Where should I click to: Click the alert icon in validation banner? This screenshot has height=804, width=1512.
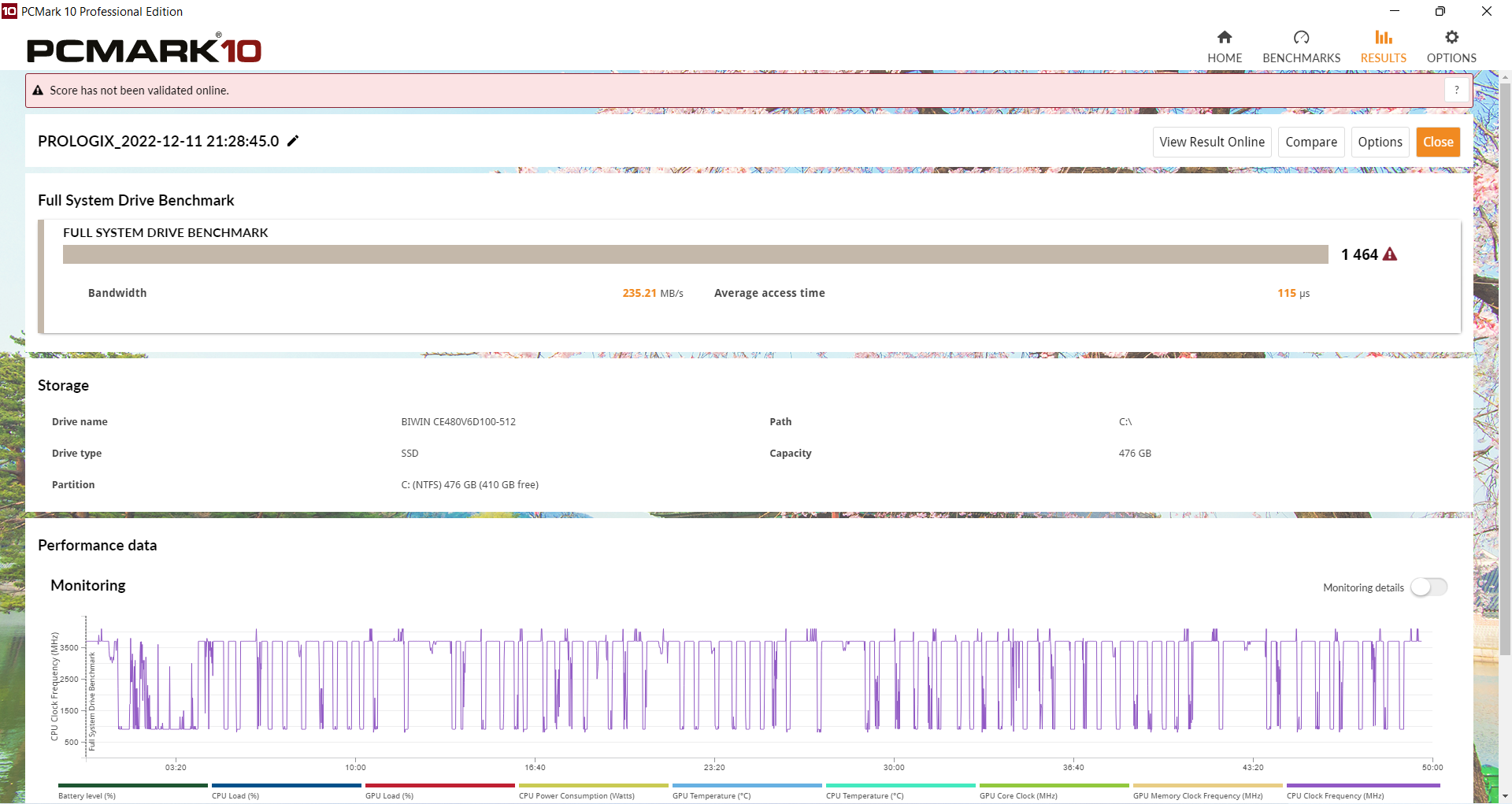tap(38, 91)
